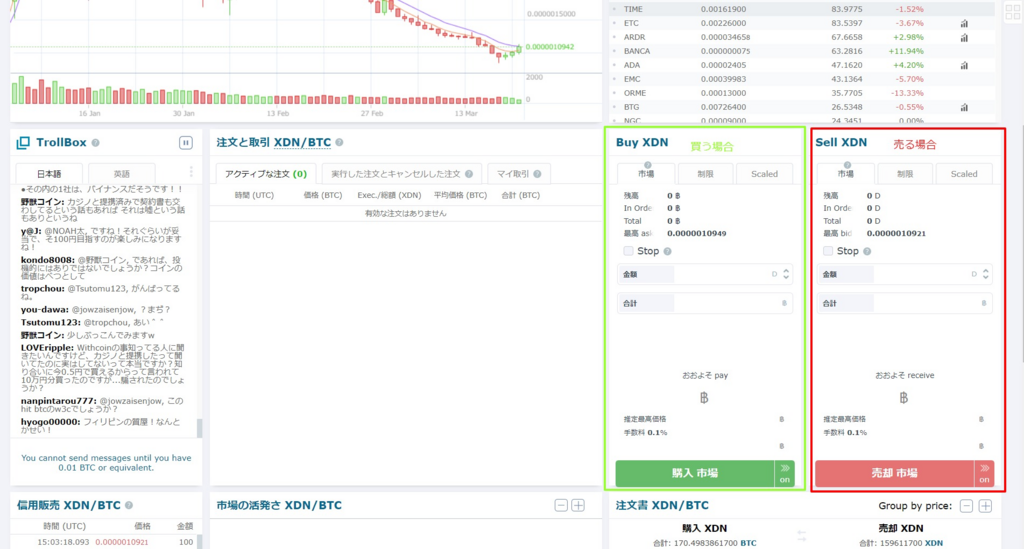Pause the TrollBox chat feed
The height and width of the screenshot is (549, 1024).
pos(185,143)
